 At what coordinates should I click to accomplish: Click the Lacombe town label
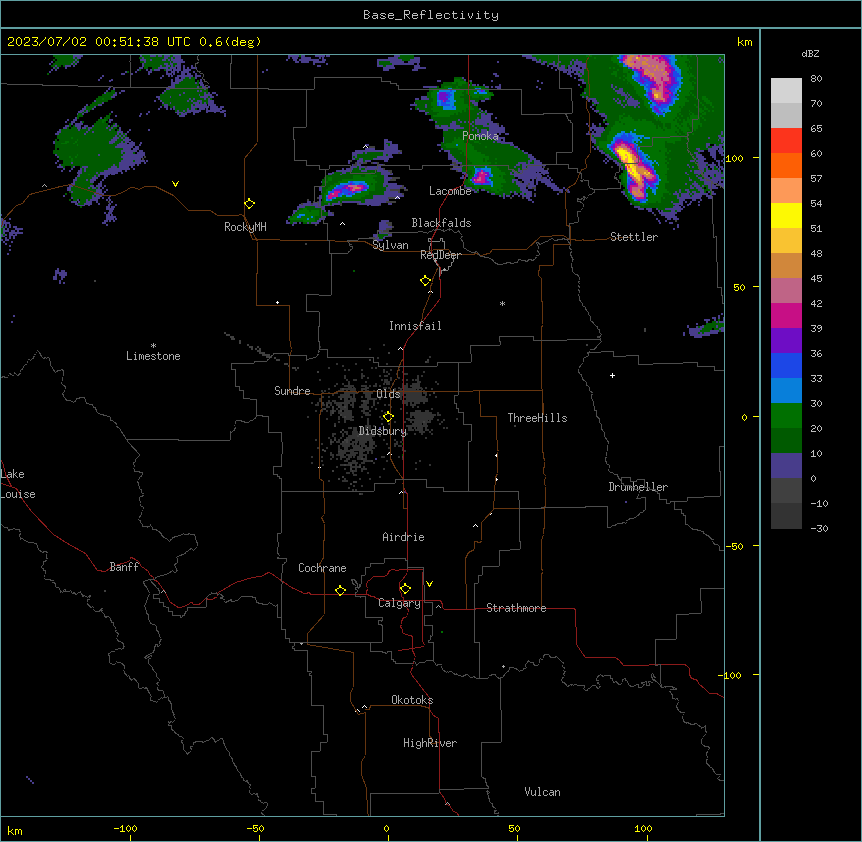coord(450,191)
